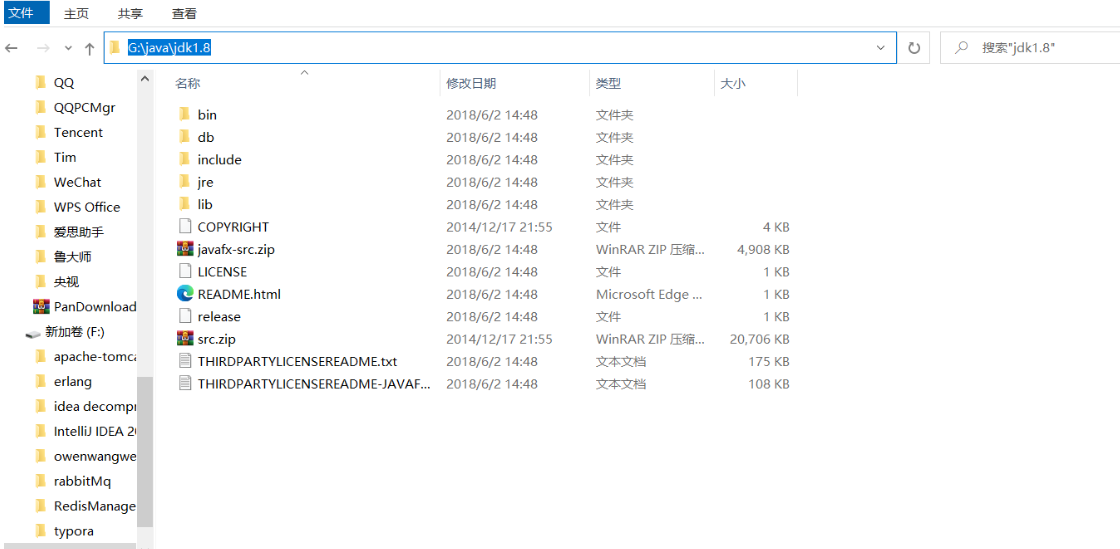Click the search magnifier icon
This screenshot has width=1120, height=549.
coord(961,48)
